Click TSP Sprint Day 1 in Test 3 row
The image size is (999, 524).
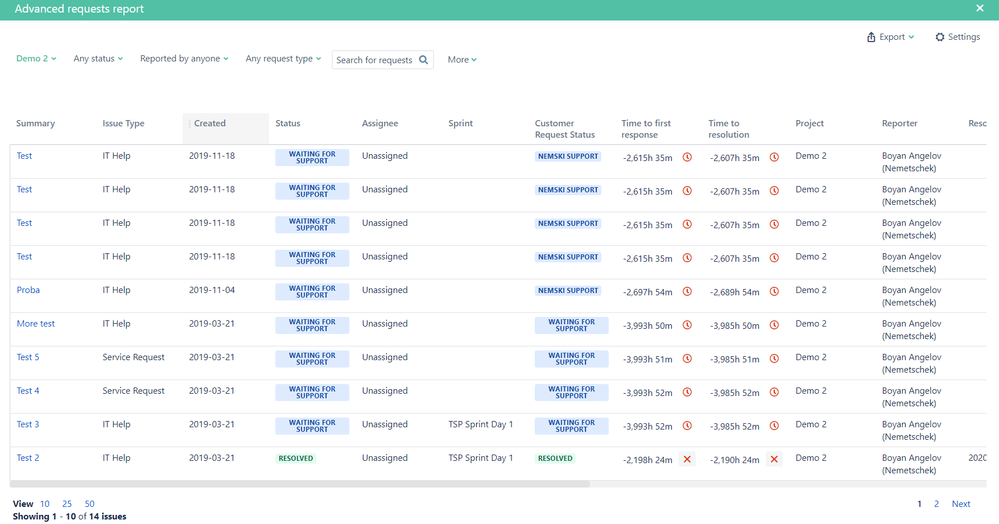[x=480, y=424]
